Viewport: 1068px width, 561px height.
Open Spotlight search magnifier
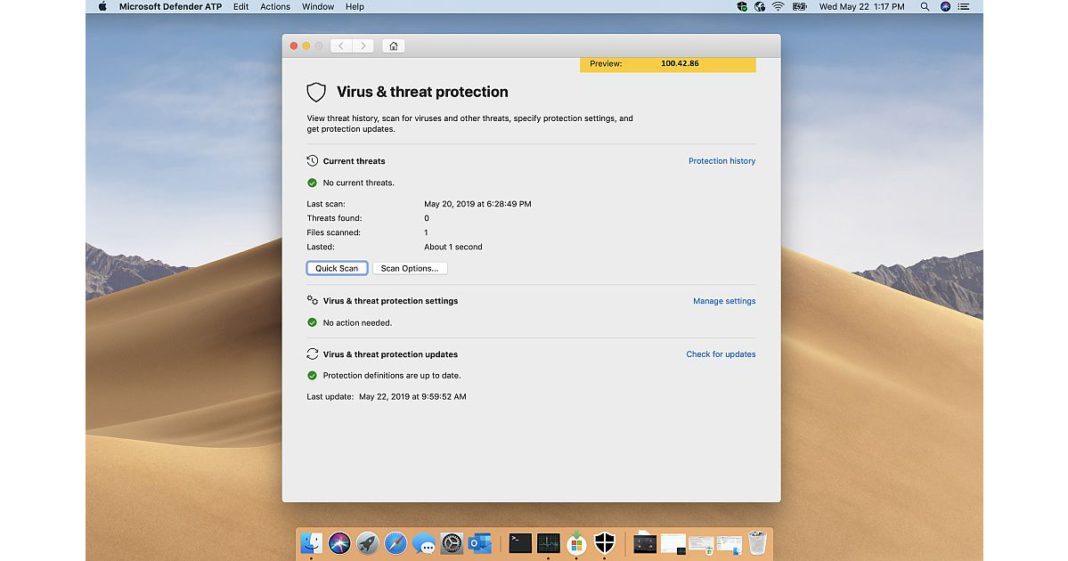[924, 7]
